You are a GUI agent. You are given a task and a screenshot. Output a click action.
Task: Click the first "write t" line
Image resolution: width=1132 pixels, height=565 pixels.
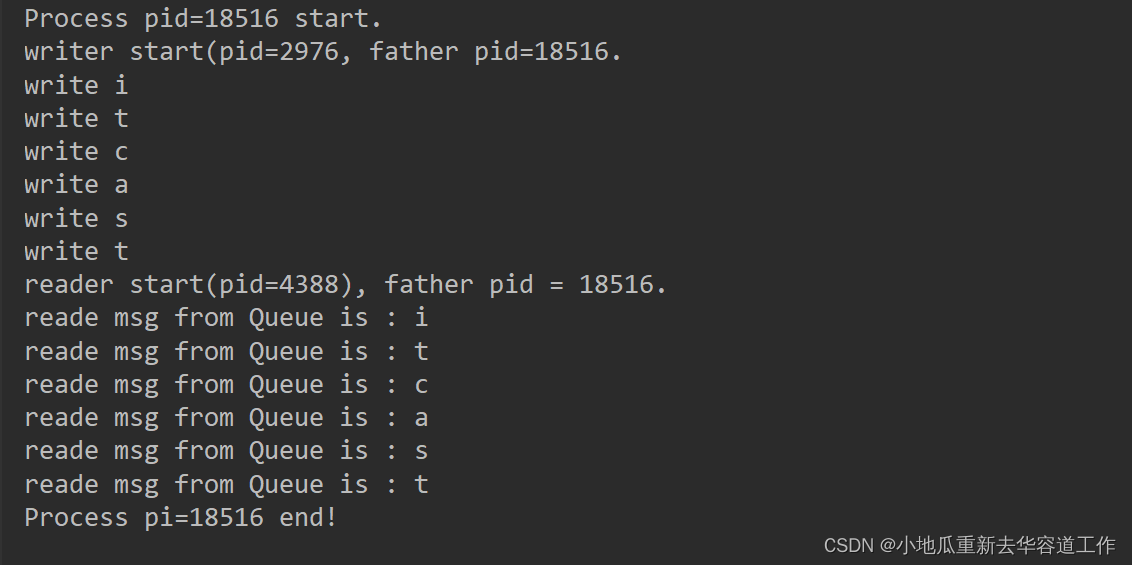pyautogui.click(x=76, y=118)
